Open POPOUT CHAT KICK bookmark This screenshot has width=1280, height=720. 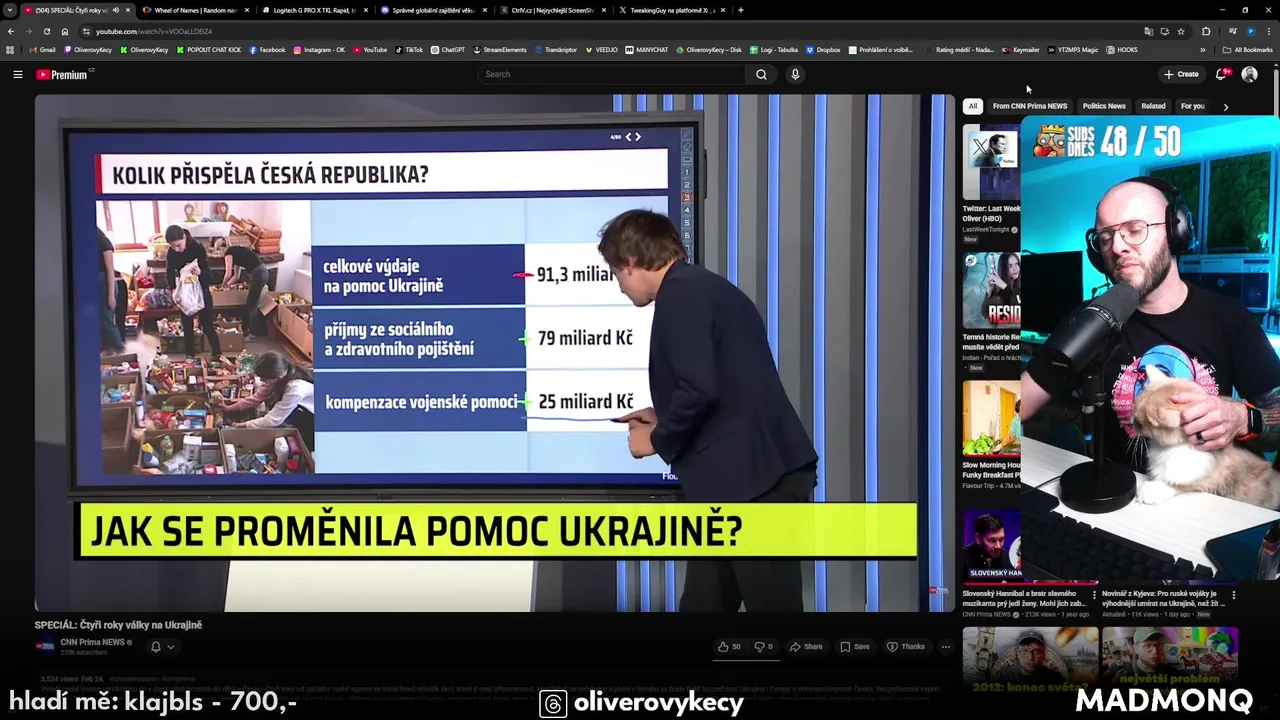[209, 50]
